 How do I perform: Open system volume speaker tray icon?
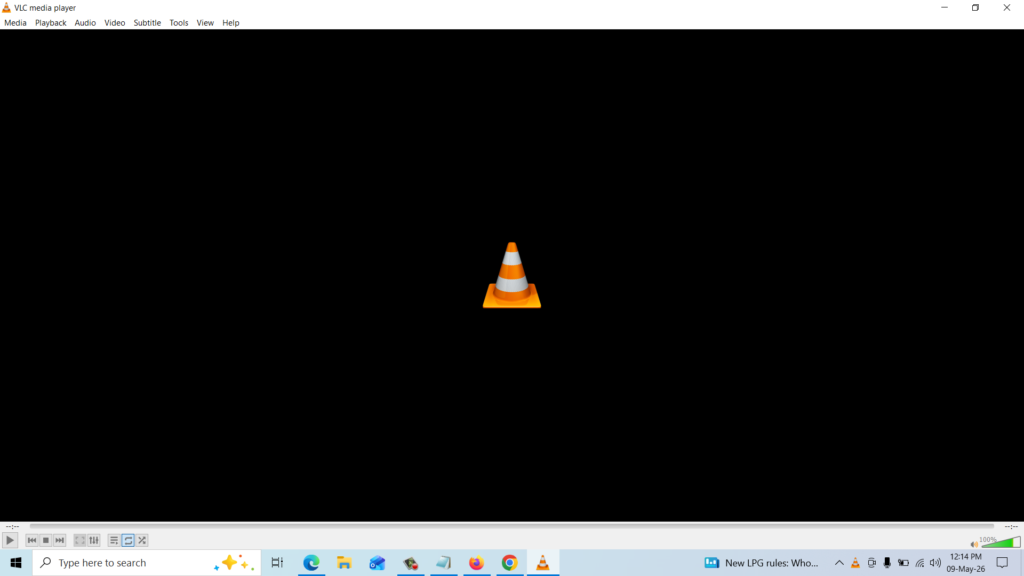point(935,562)
